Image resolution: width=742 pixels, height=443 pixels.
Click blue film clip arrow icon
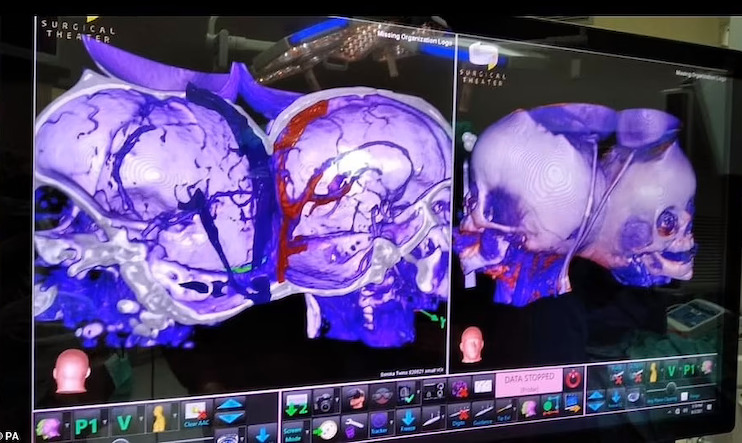(572, 403)
